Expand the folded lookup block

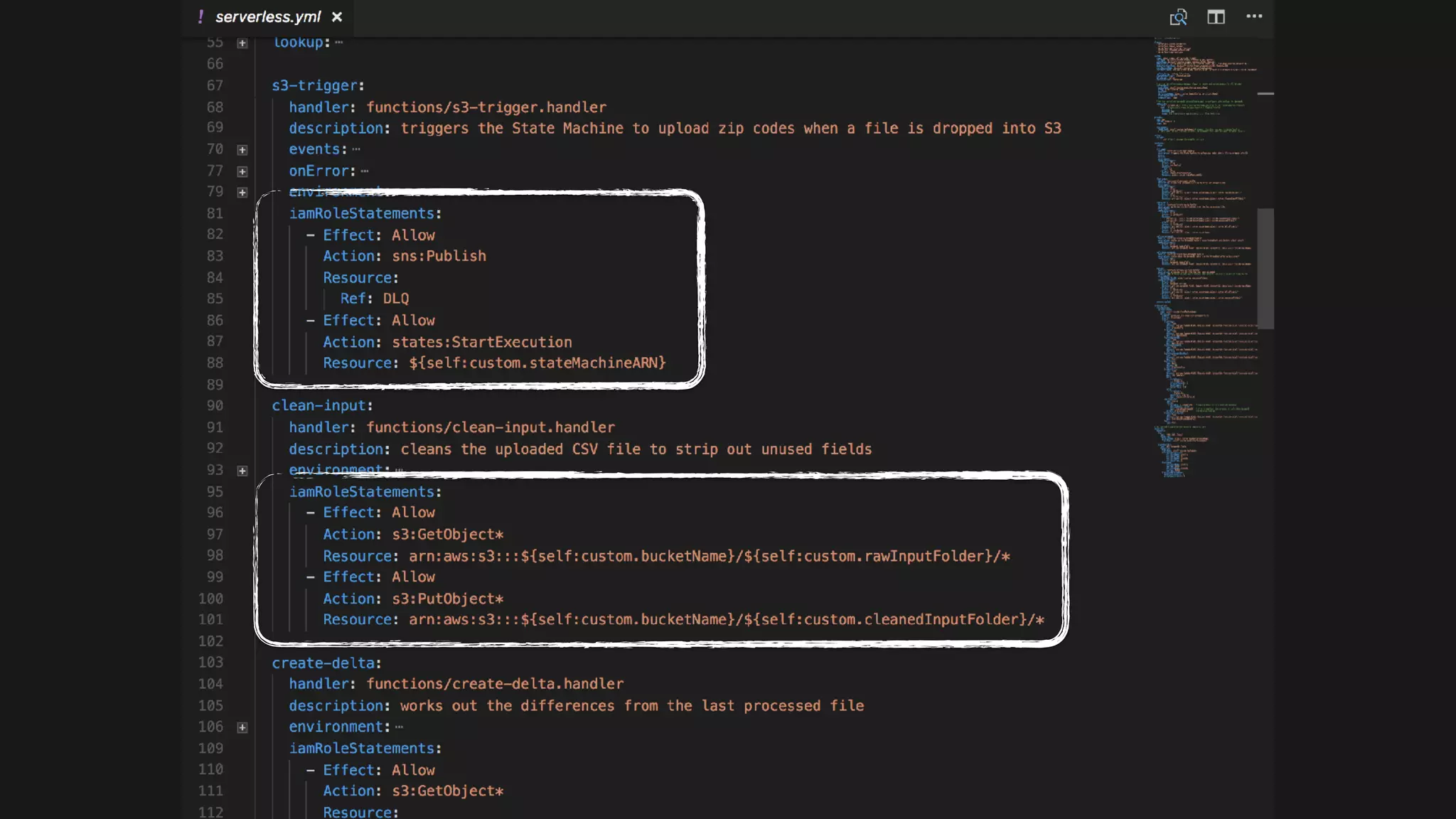click(x=242, y=43)
